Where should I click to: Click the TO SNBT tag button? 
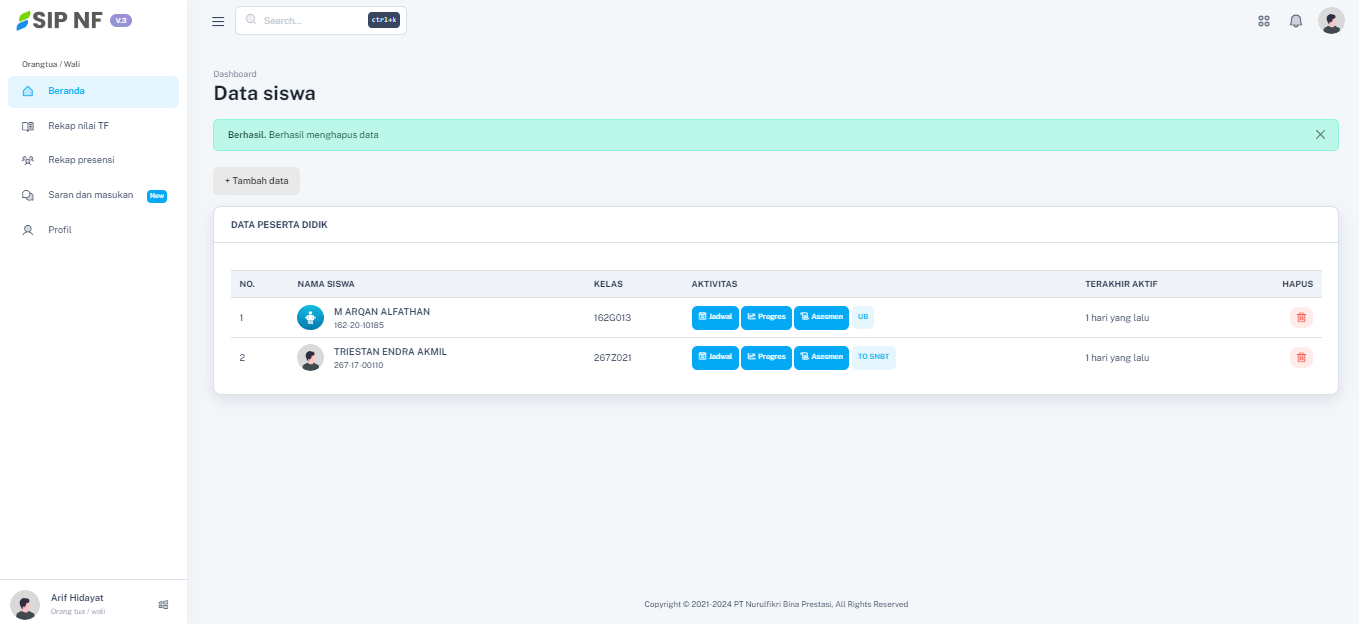coord(873,358)
